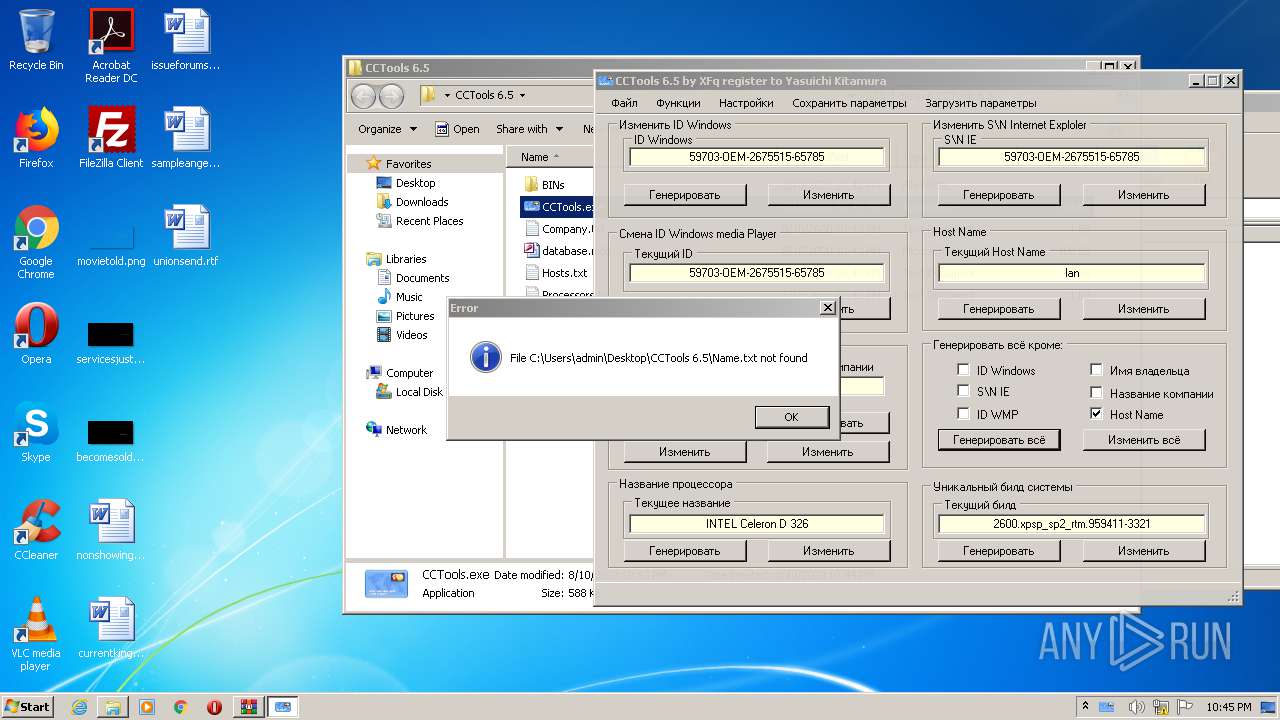Click OK in Error dialog
Viewport: 1280px width, 720px height.
point(791,417)
